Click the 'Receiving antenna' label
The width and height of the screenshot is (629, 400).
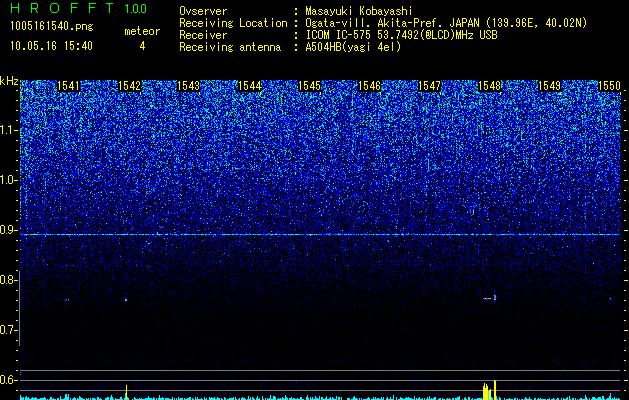230,47
